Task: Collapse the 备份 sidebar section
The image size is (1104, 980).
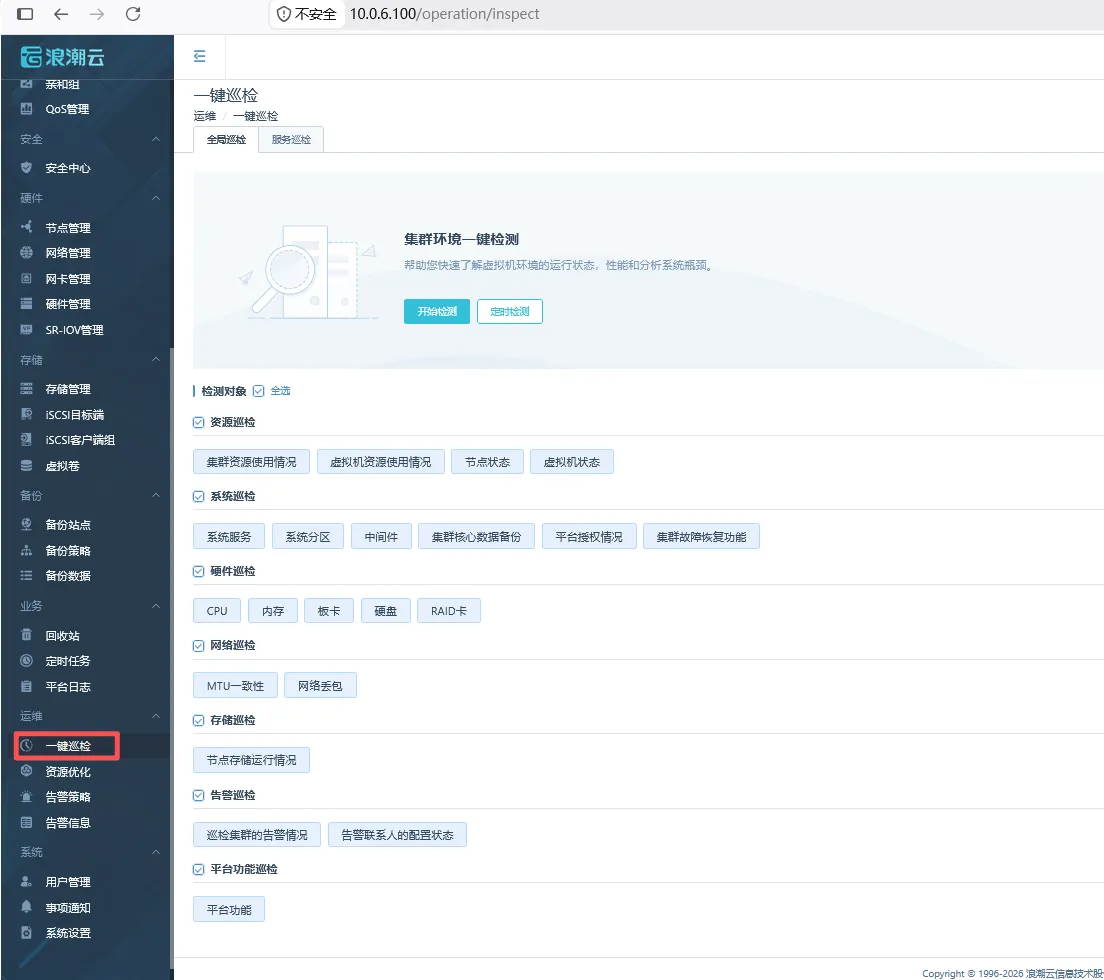Action: coord(156,495)
